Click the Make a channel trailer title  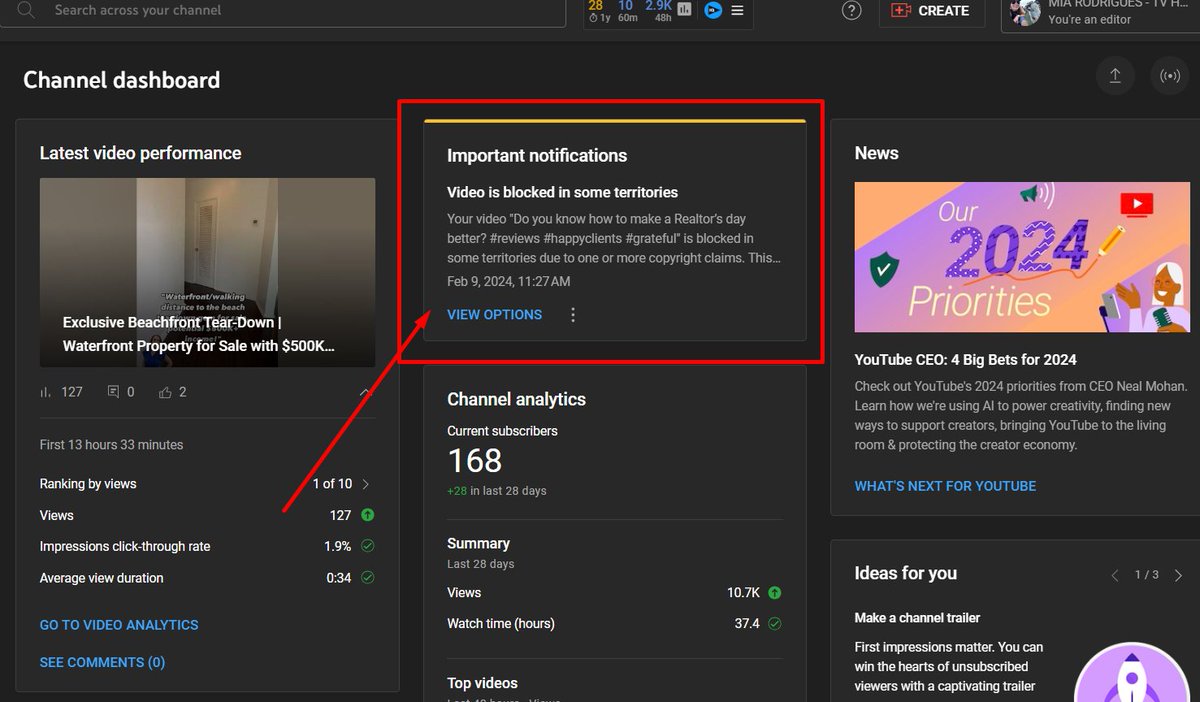click(917, 618)
